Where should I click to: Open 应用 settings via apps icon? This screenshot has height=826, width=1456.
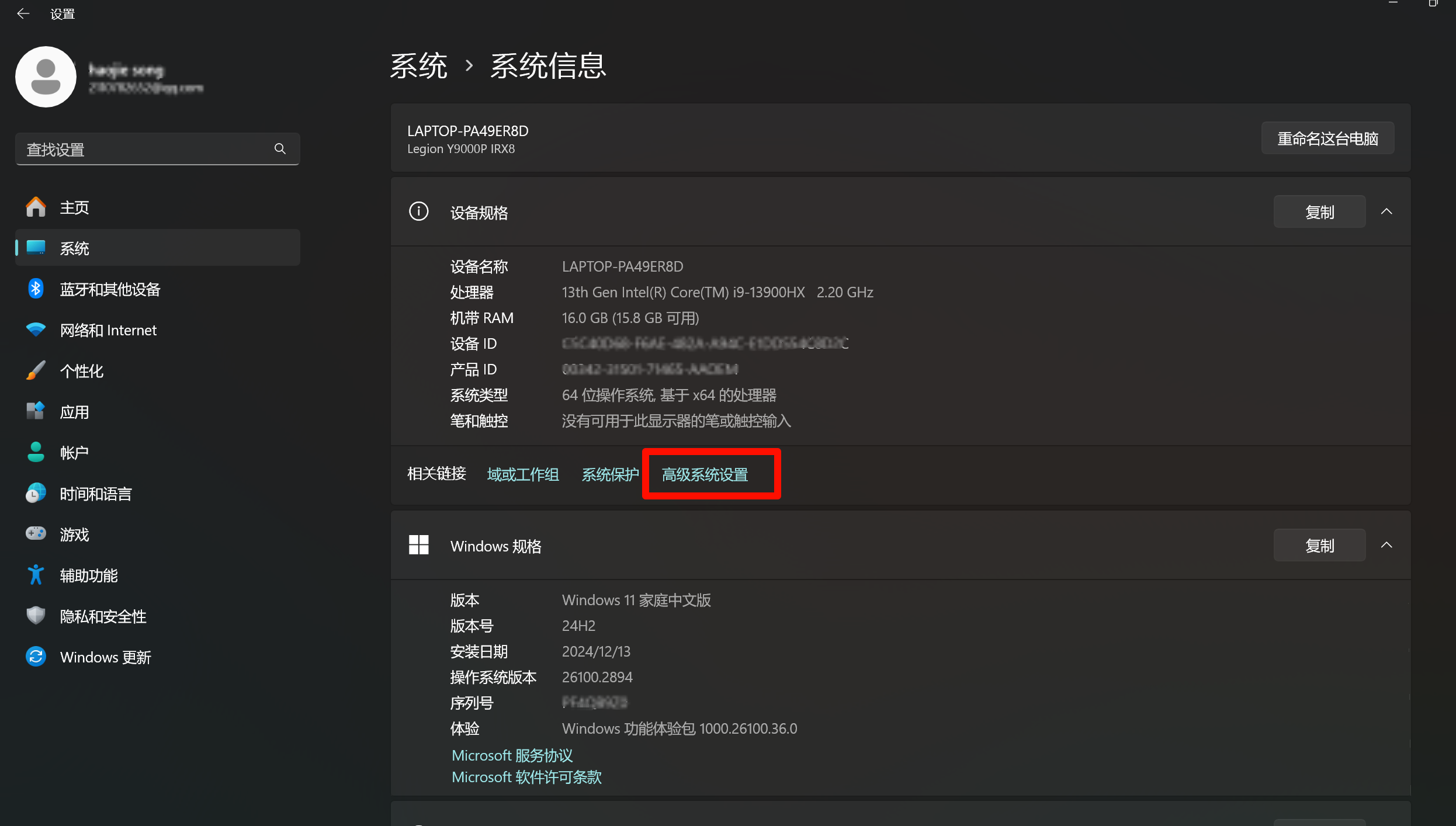(x=36, y=411)
